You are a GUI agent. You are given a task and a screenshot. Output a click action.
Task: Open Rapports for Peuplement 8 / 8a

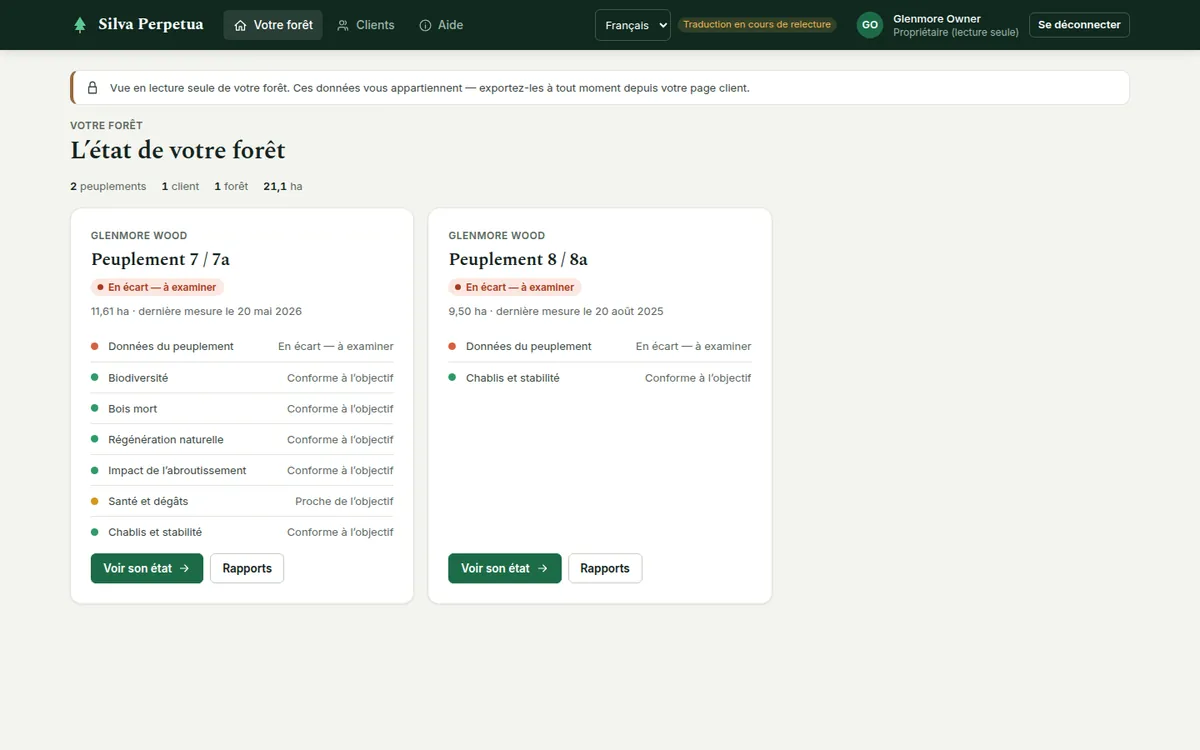605,568
